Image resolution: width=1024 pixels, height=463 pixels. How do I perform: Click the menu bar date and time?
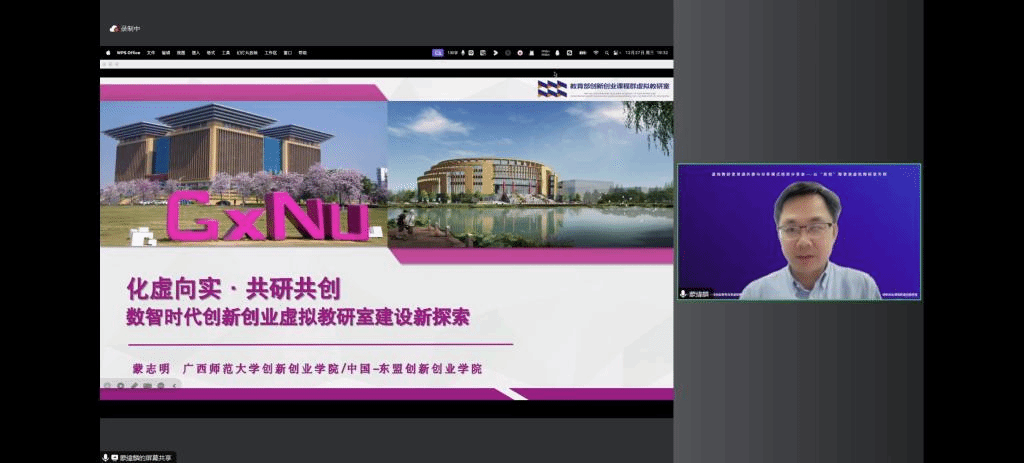click(x=640, y=52)
